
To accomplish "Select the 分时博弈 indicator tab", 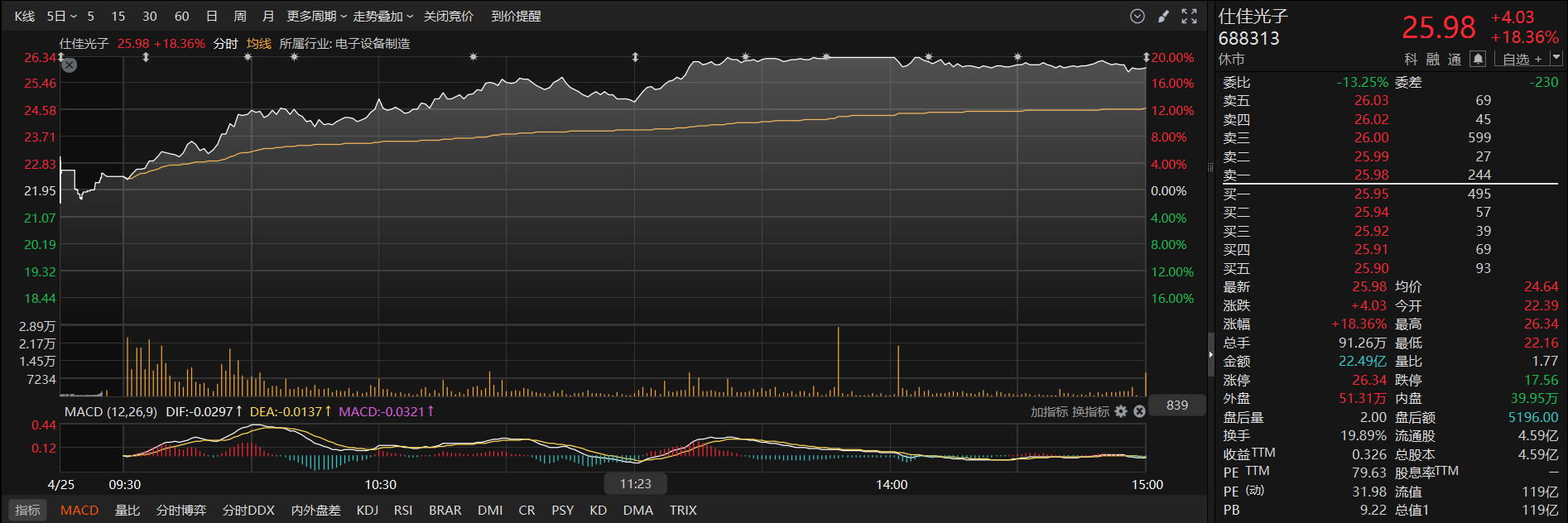I will point(180,511).
